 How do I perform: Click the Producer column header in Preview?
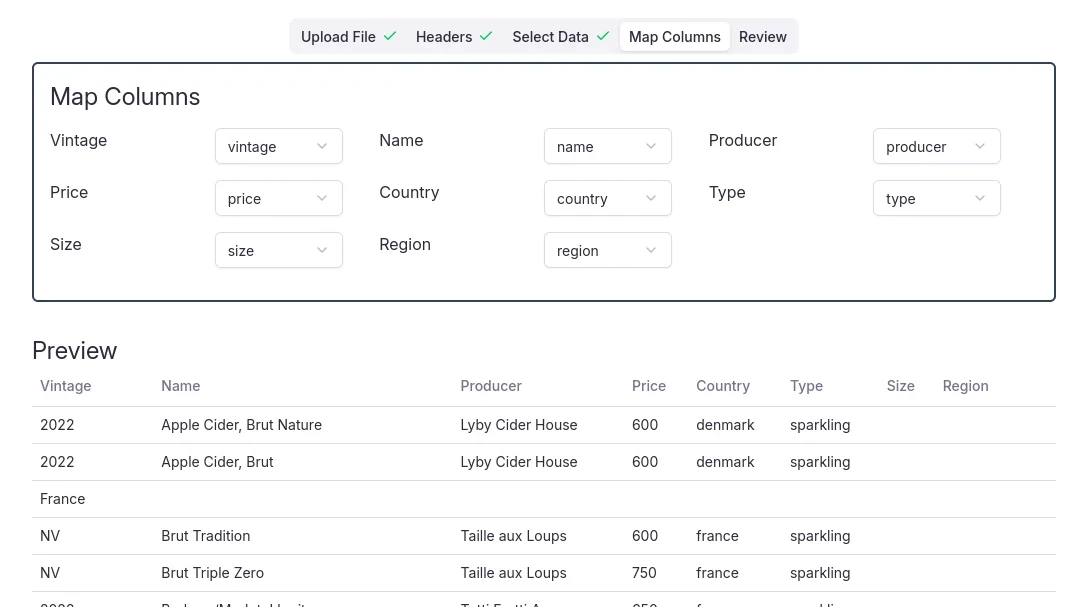tap(491, 386)
